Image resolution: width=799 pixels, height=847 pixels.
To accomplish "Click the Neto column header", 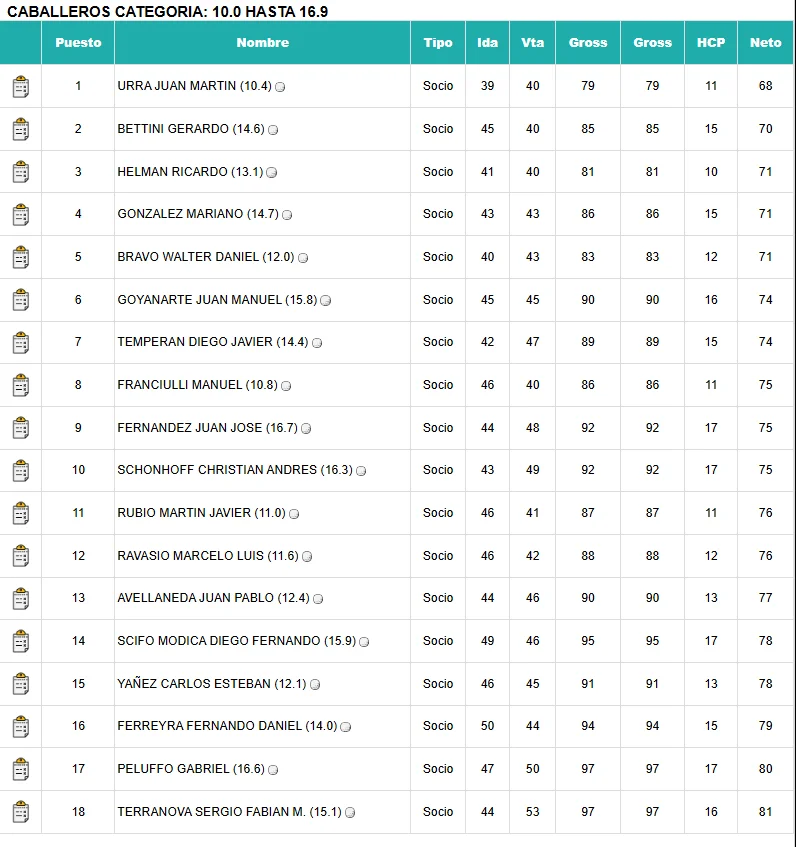I will point(766,43).
